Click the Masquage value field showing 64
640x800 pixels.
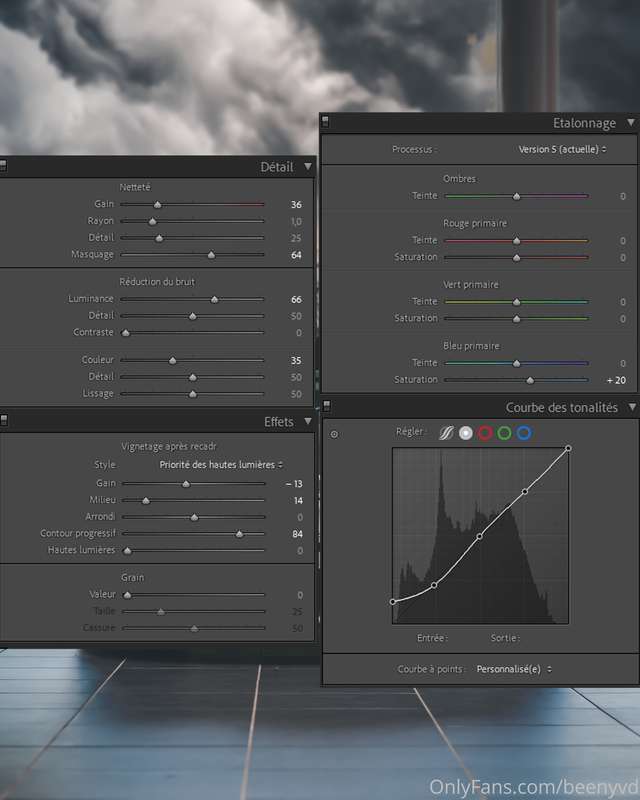[x=296, y=255]
